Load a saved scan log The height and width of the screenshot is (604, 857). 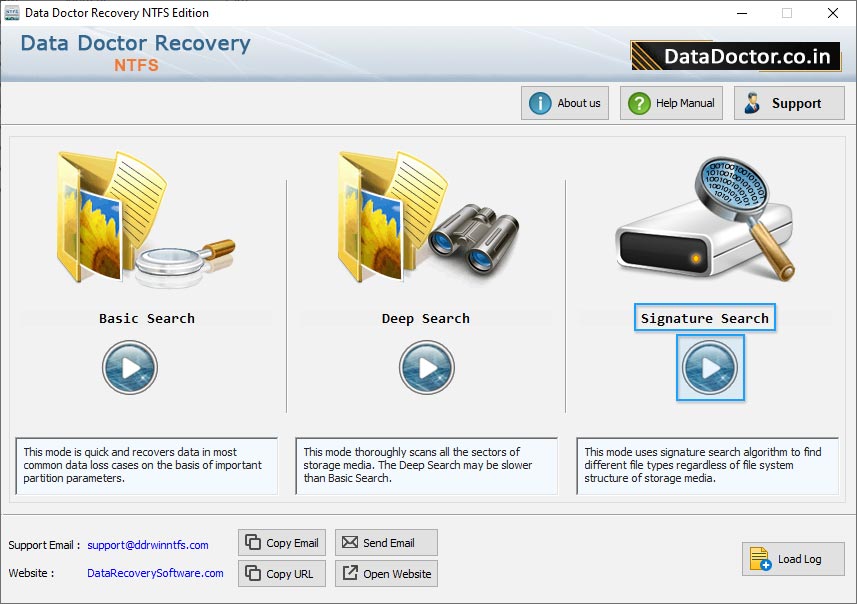coord(793,559)
